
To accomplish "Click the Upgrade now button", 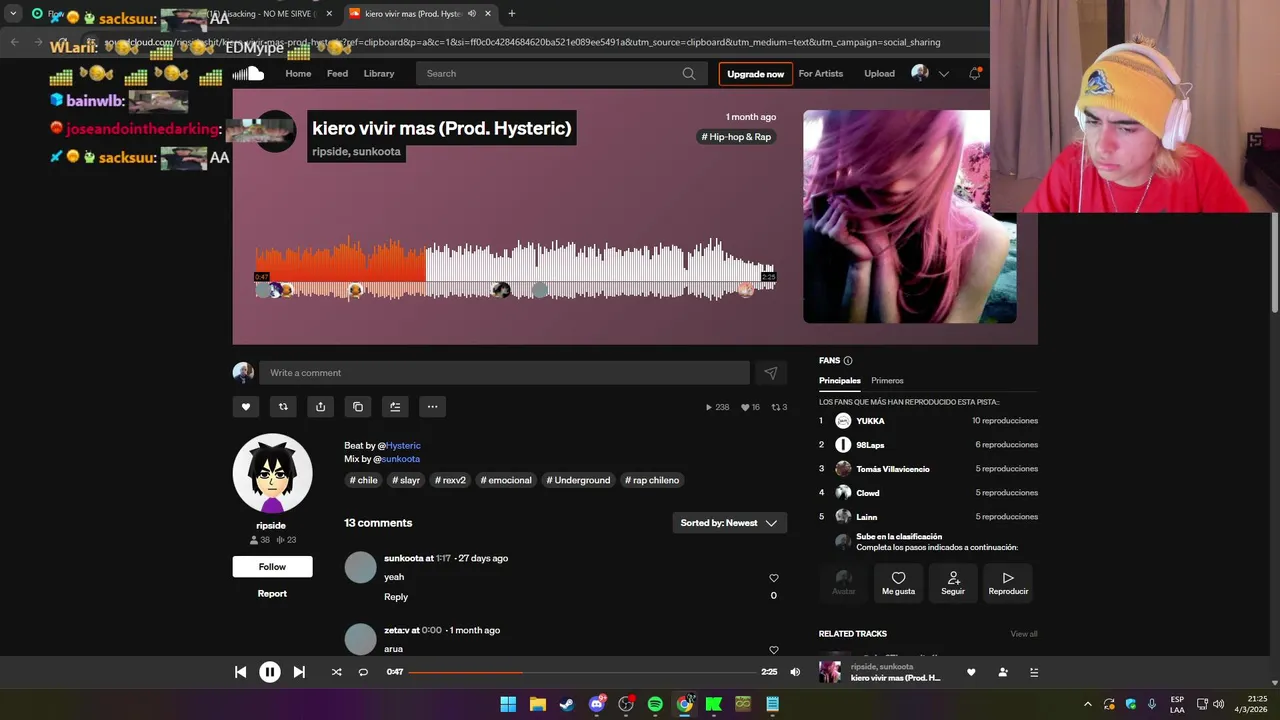I will [756, 74].
